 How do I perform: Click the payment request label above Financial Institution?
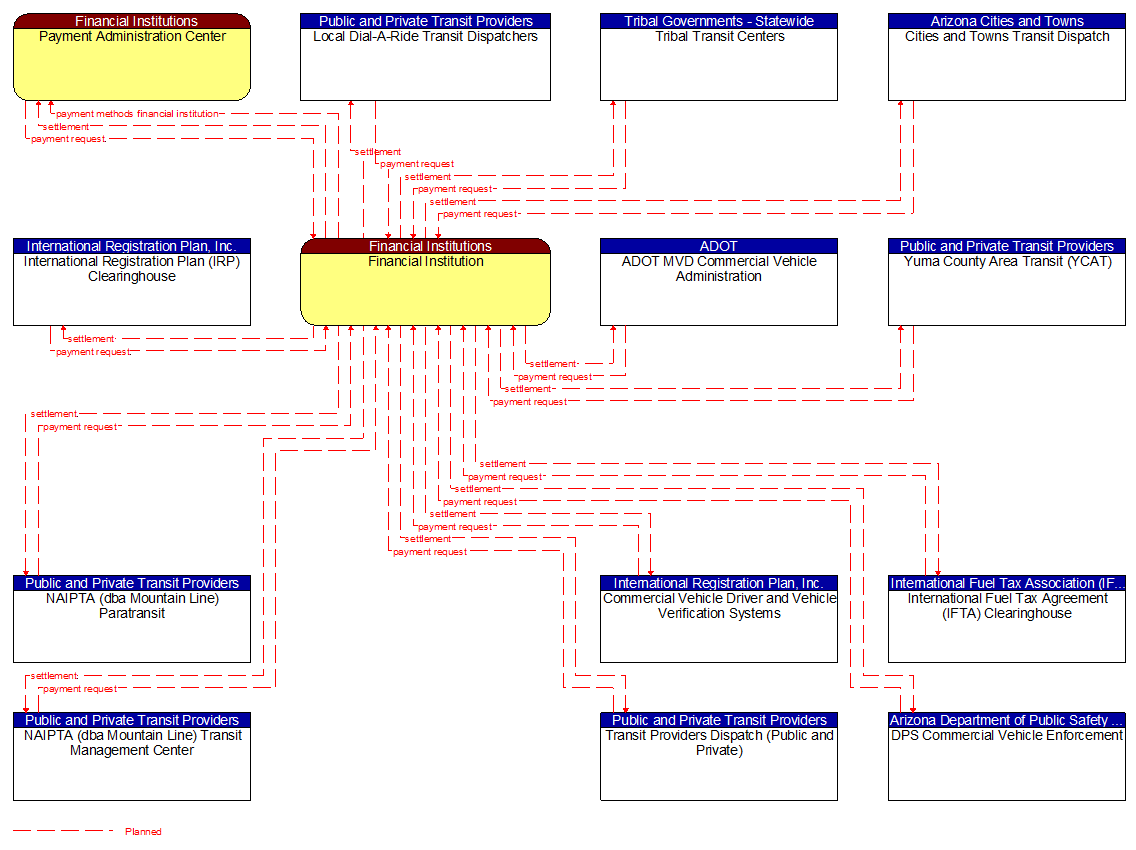pyautogui.click(x=414, y=163)
